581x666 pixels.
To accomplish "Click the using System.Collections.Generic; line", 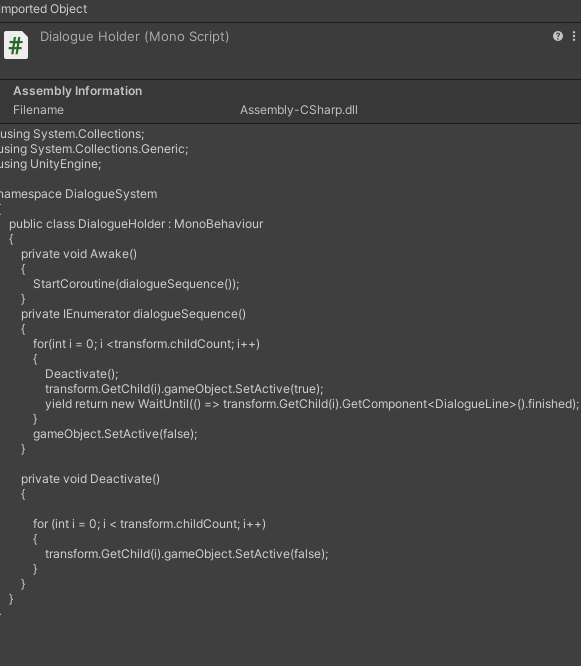I will tap(94, 149).
